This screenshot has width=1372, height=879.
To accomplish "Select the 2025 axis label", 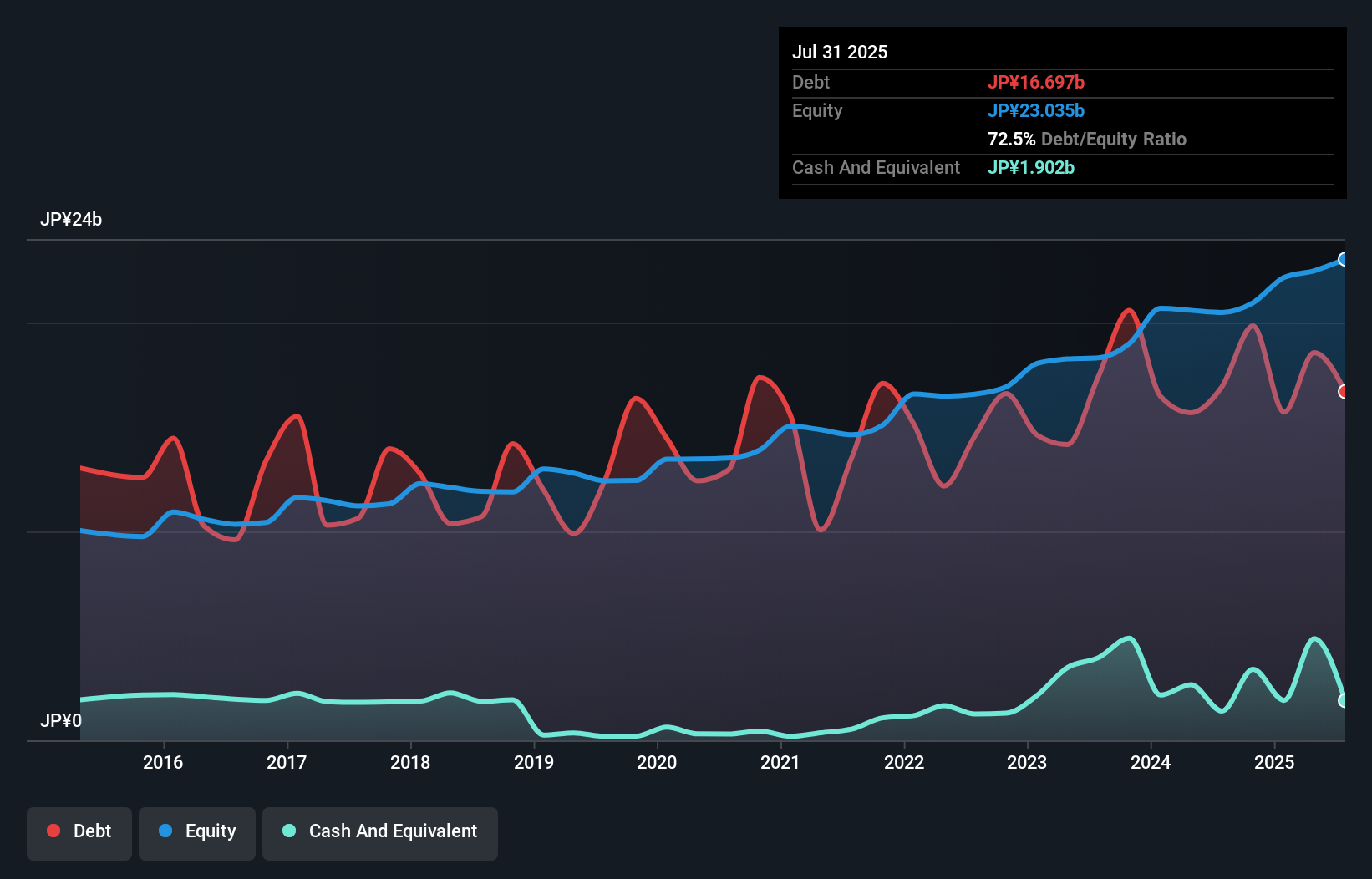I will pos(1273,762).
